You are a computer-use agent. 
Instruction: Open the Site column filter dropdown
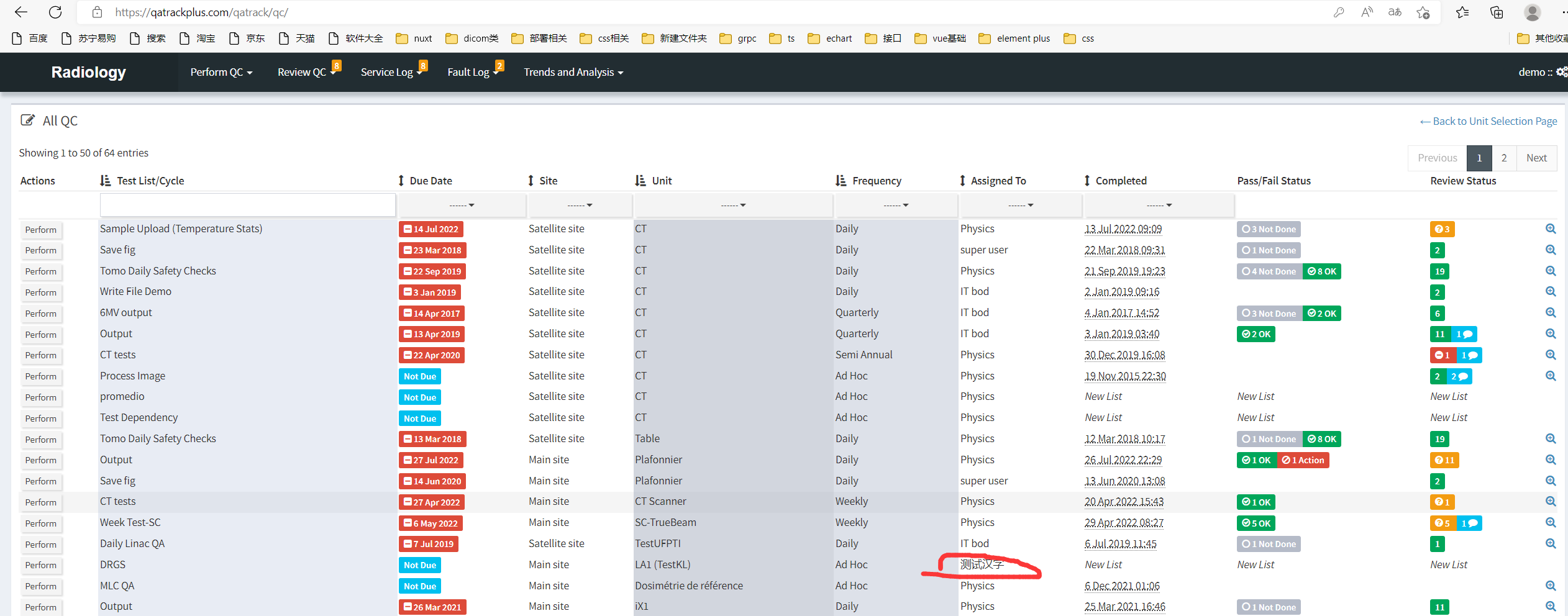[580, 205]
